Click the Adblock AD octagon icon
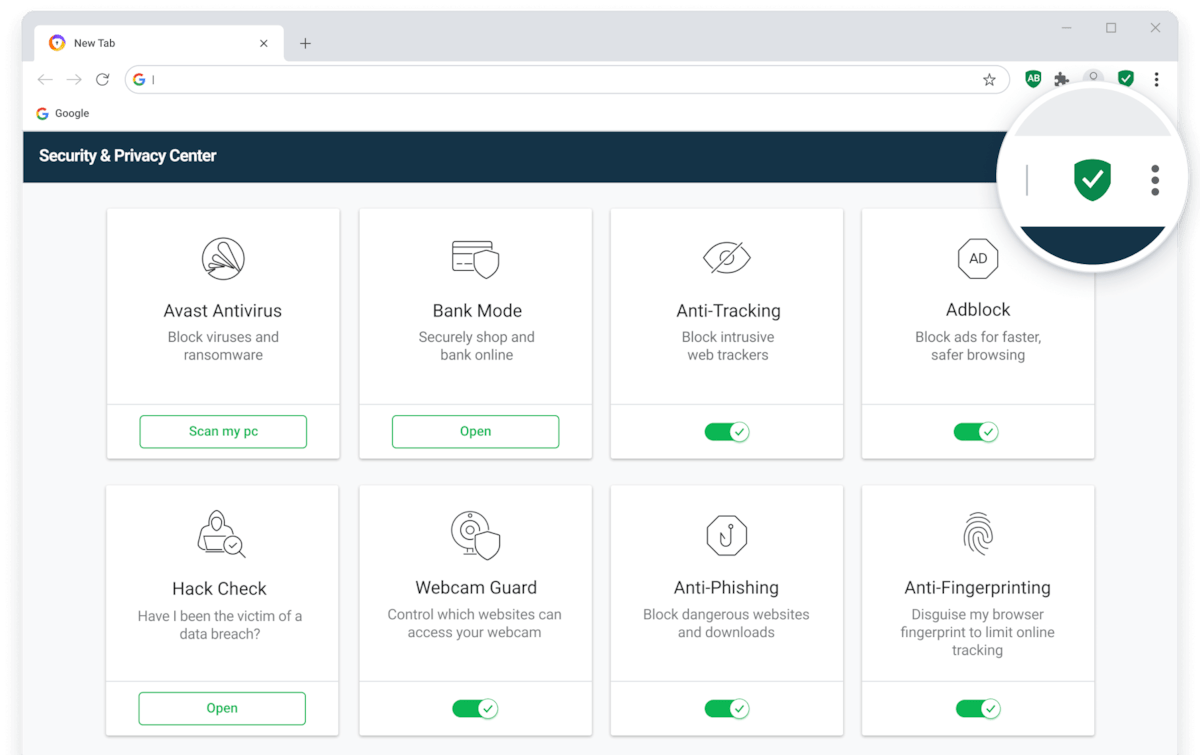Image resolution: width=1200 pixels, height=755 pixels. pos(977,258)
